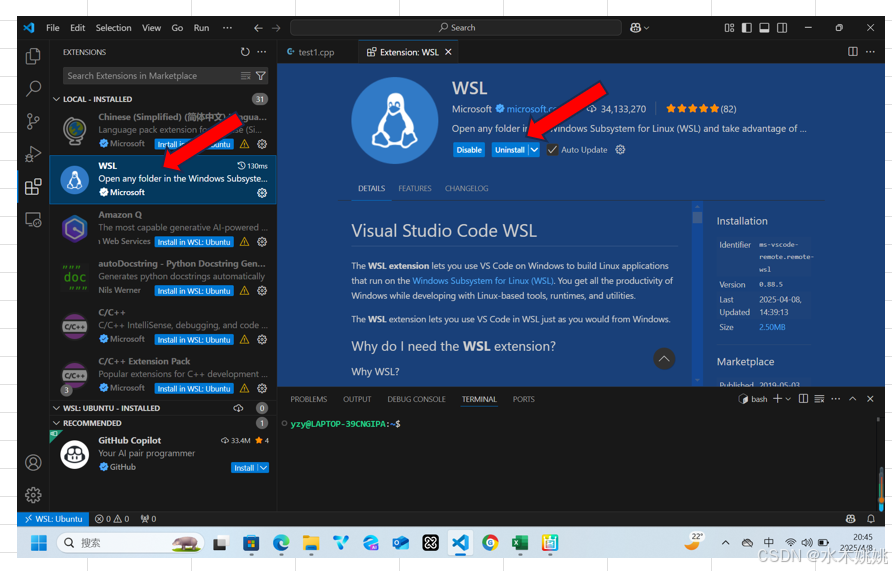
Task: Click Disable button for WSL extension
Action: tap(469, 150)
